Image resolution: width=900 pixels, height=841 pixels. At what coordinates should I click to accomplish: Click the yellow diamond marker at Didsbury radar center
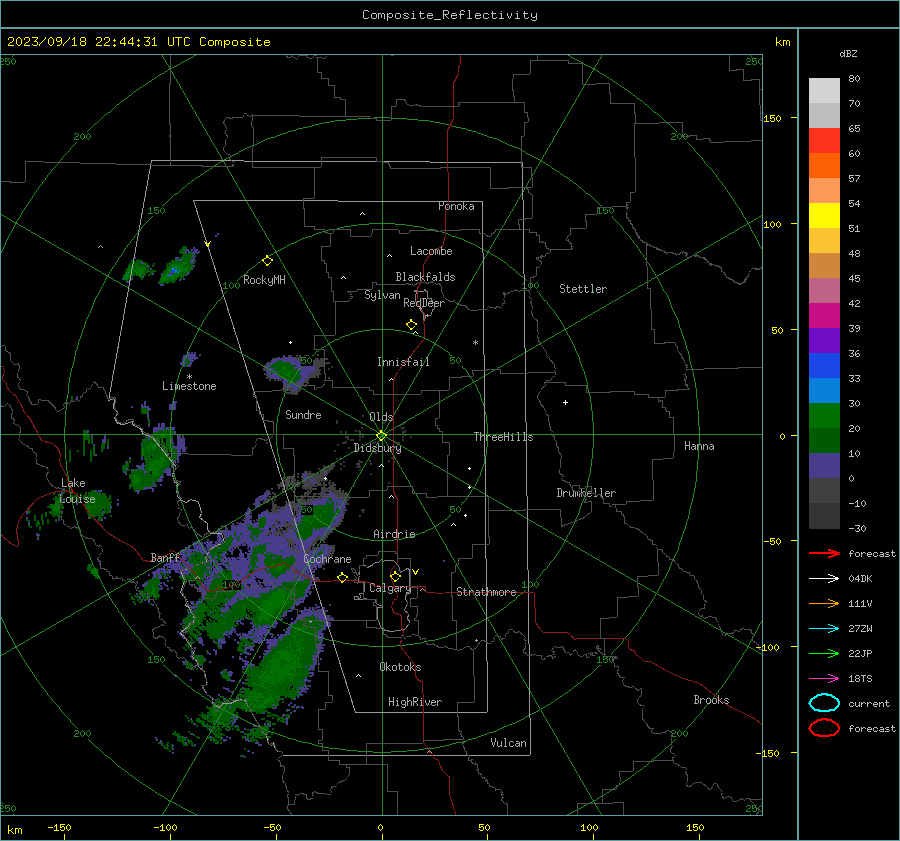382,436
